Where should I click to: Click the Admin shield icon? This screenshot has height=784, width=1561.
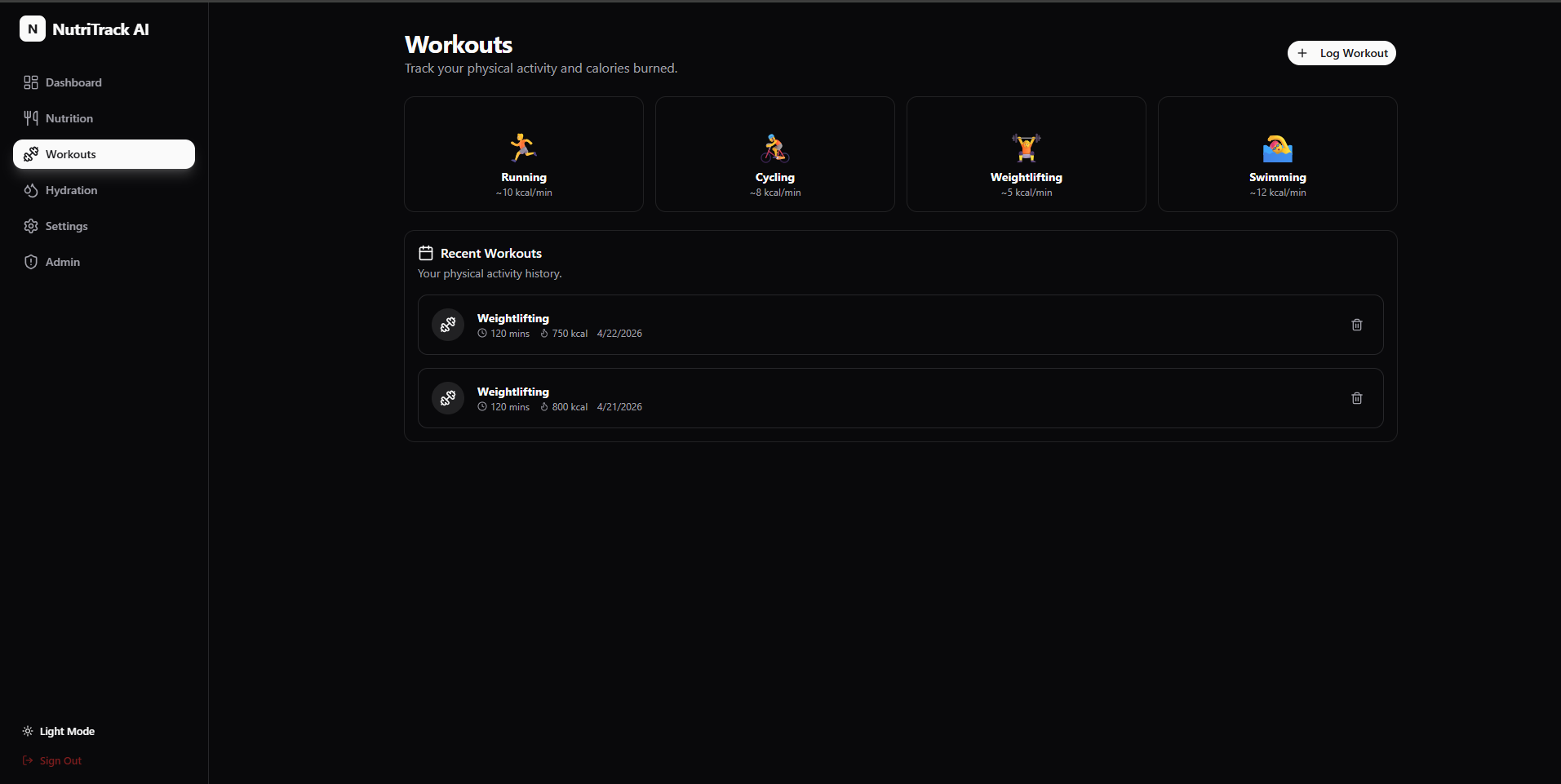31,262
